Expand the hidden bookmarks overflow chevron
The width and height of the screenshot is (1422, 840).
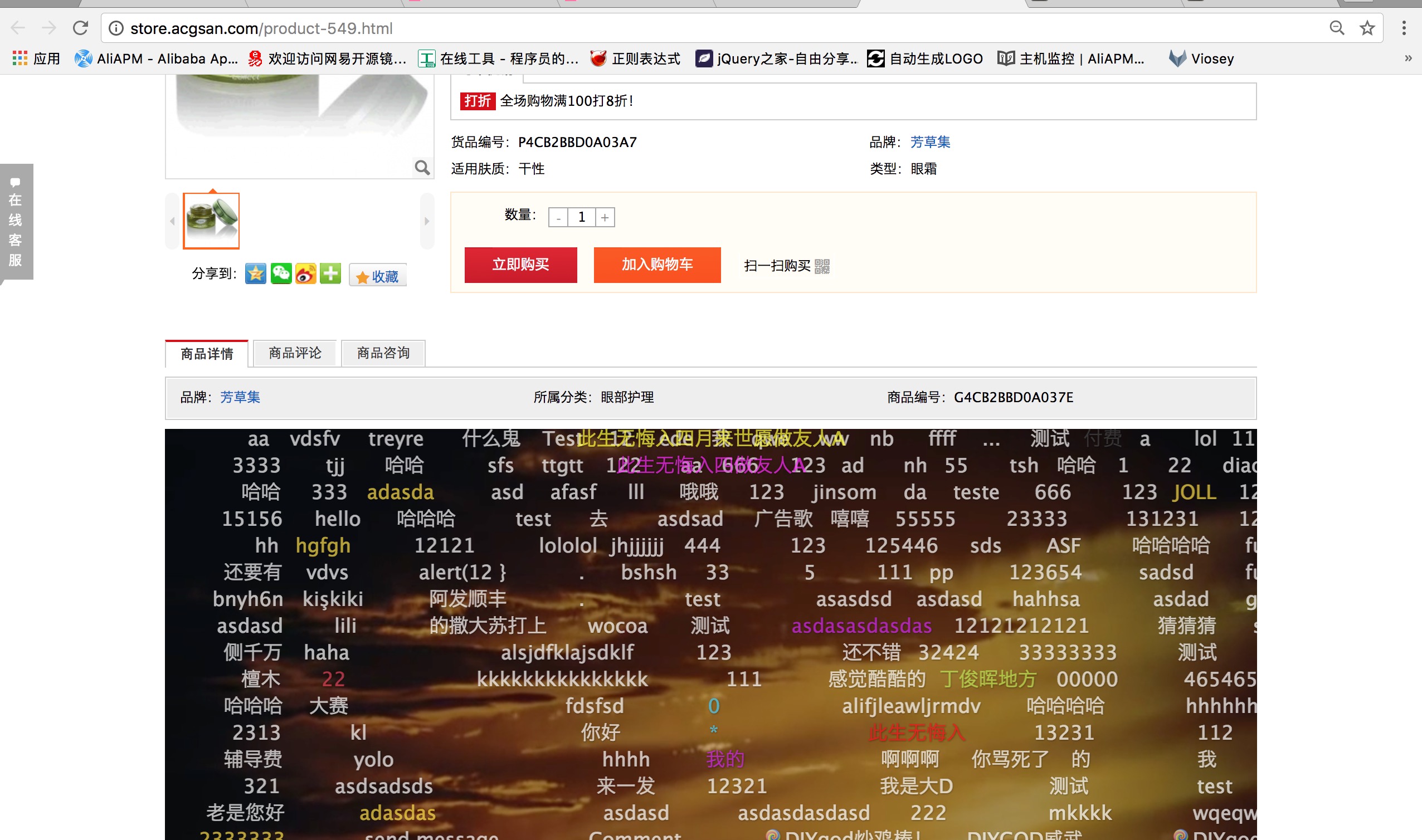tap(1408, 58)
